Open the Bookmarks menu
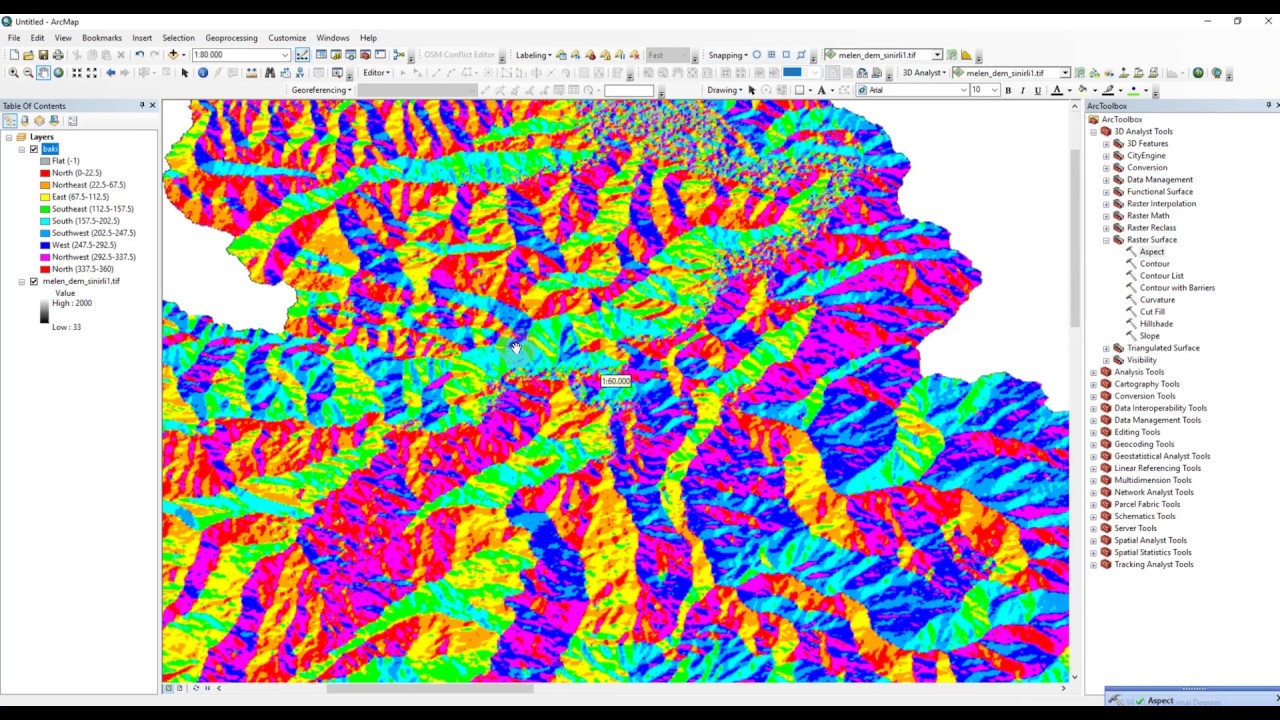Viewport: 1280px width, 720px height. [x=102, y=38]
